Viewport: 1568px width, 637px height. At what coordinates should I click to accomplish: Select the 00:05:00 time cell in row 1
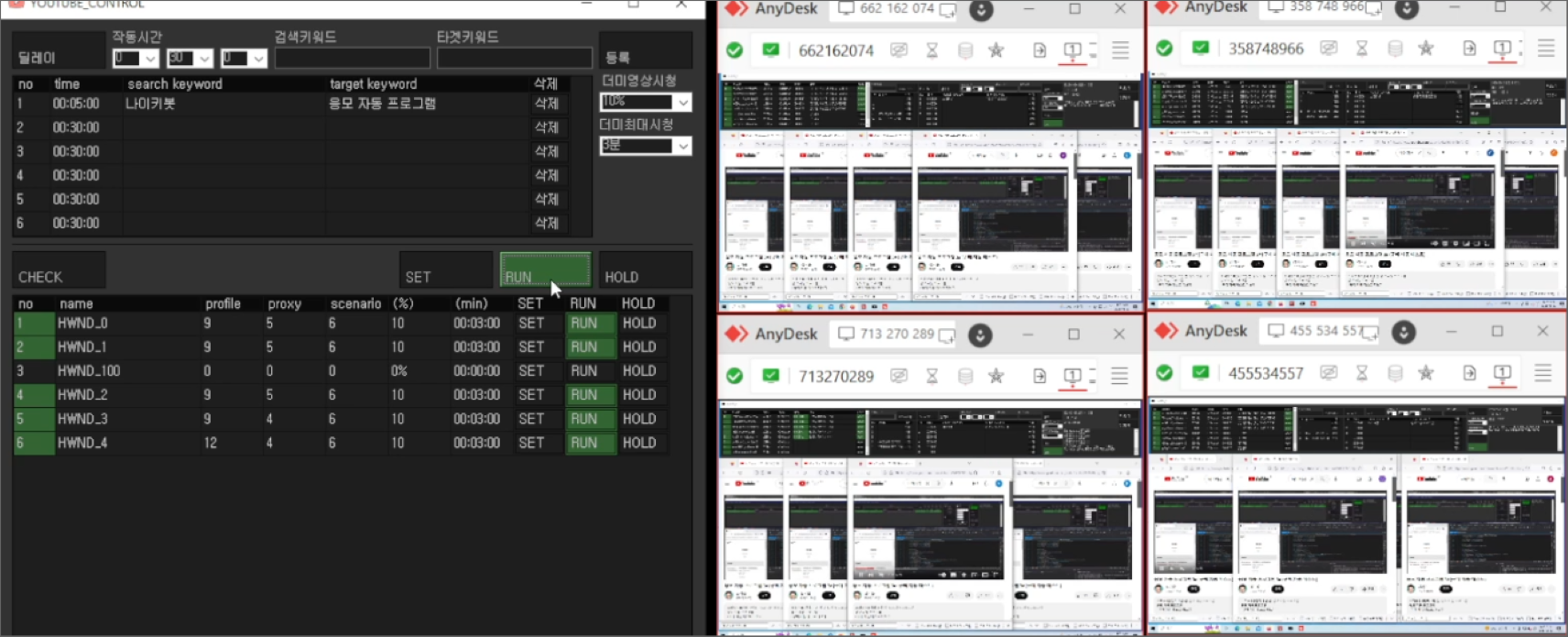click(x=84, y=104)
